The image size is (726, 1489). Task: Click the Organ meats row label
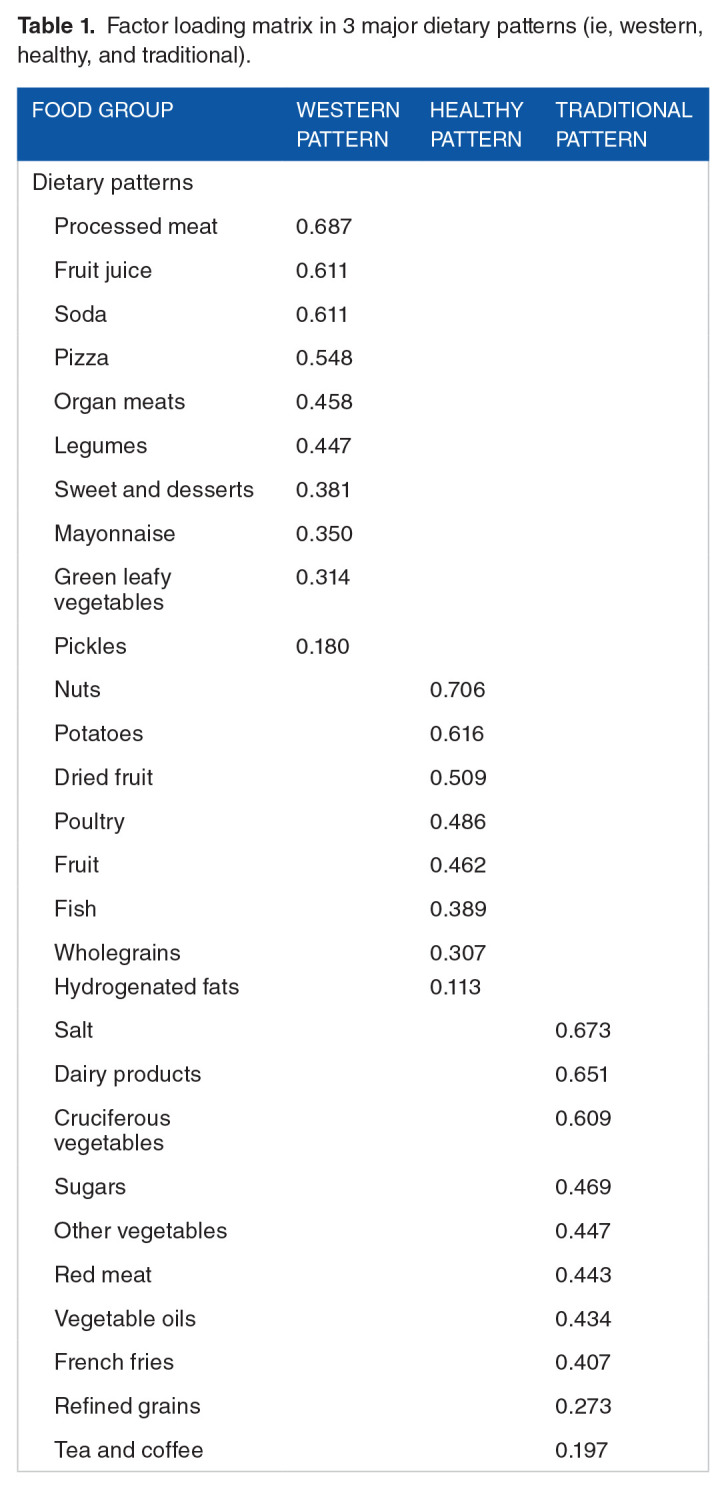pyautogui.click(x=120, y=402)
